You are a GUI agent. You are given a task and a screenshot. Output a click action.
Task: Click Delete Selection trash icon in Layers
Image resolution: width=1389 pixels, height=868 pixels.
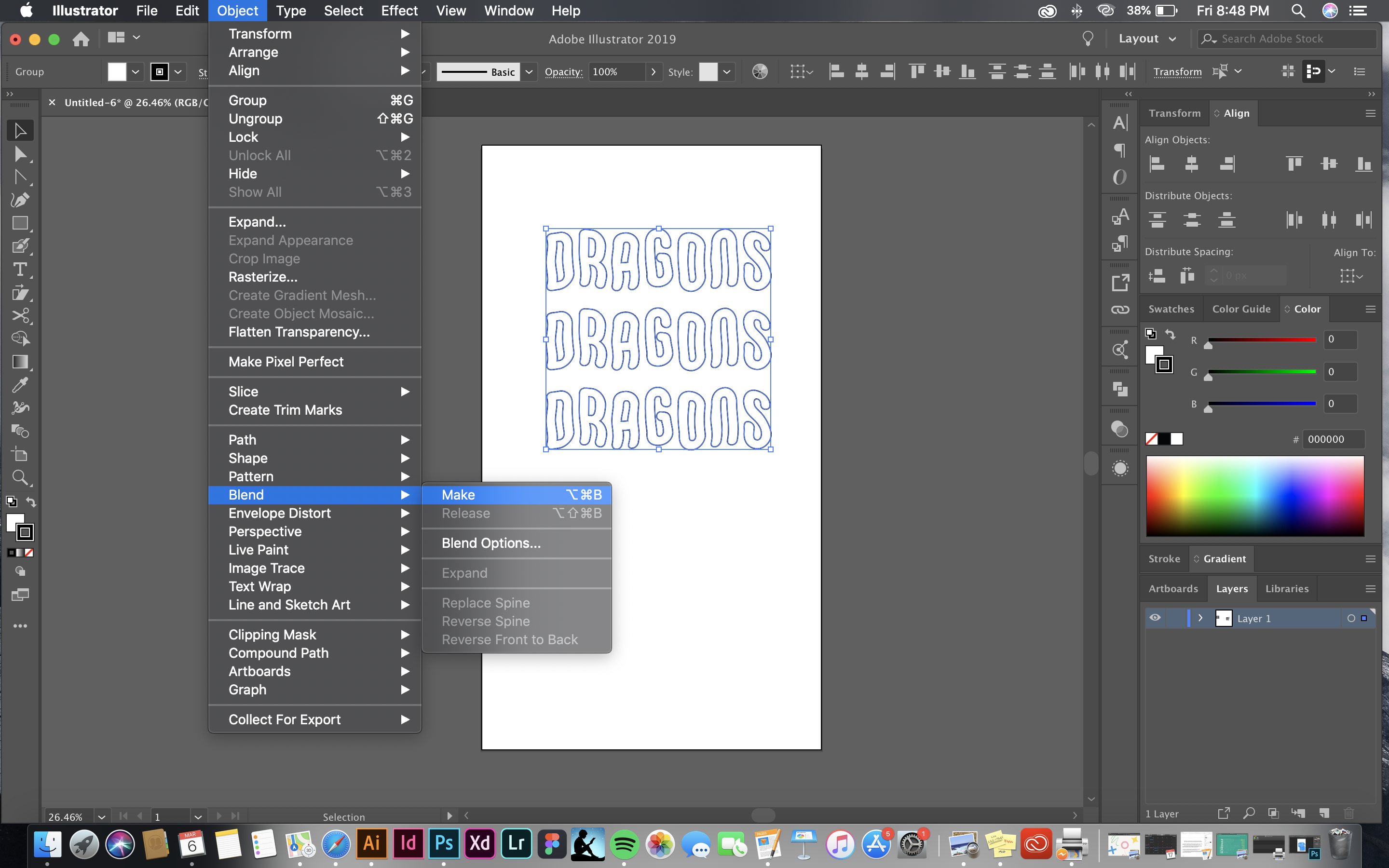click(x=1349, y=813)
